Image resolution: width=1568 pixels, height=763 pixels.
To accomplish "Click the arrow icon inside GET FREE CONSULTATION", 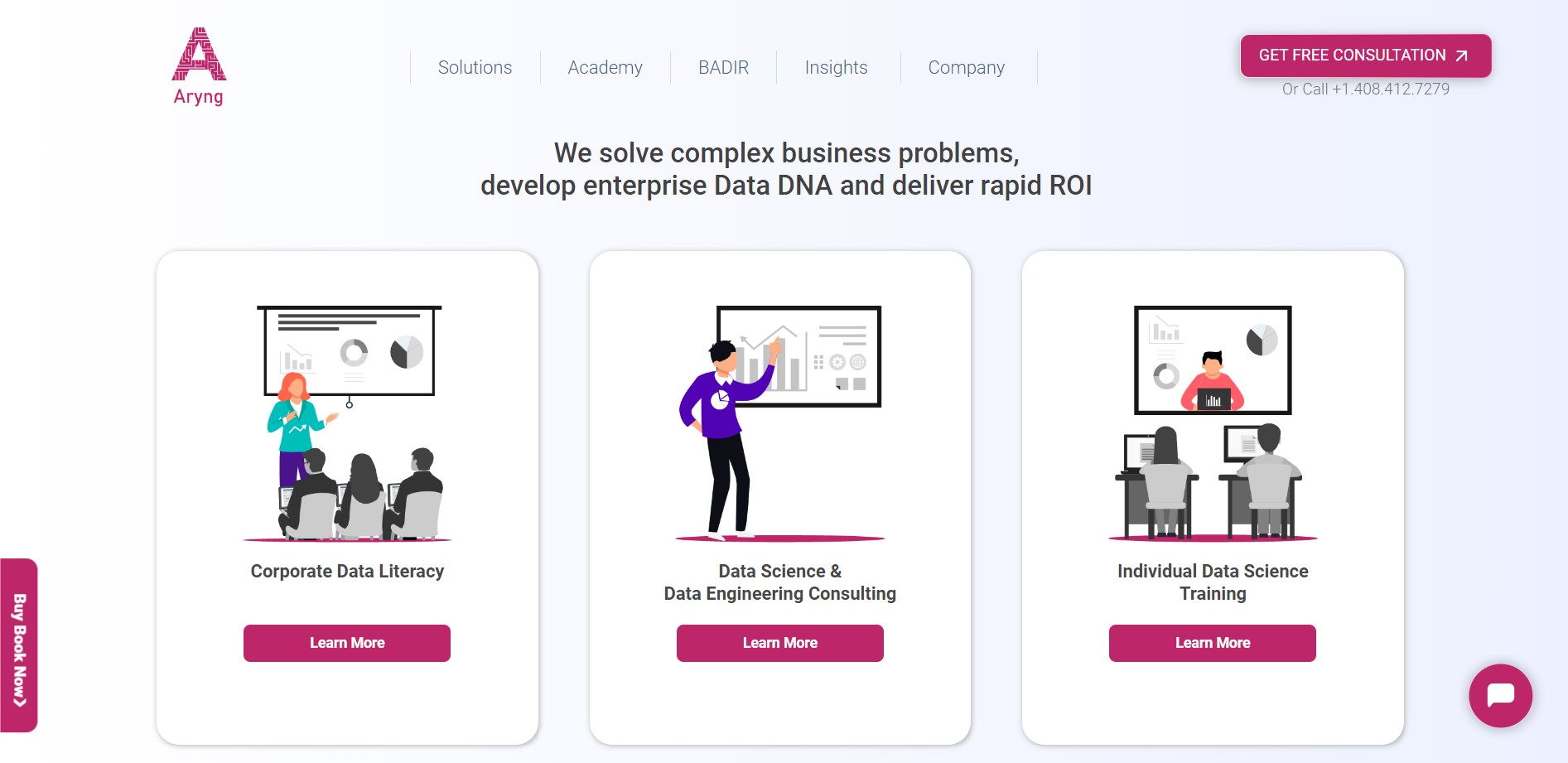I will pyautogui.click(x=1460, y=56).
